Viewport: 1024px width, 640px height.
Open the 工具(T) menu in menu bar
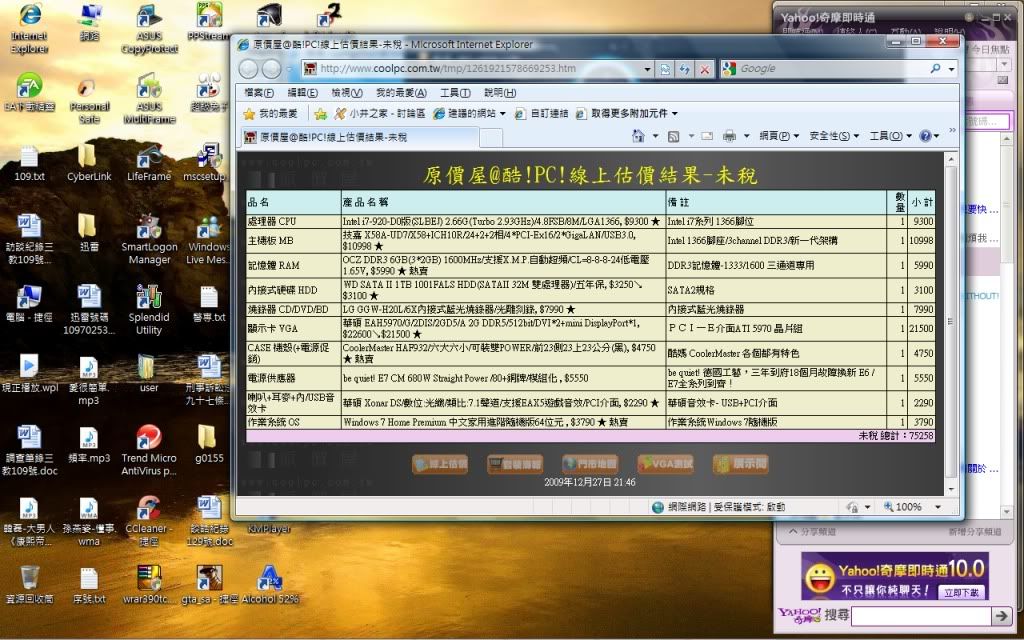coord(455,93)
